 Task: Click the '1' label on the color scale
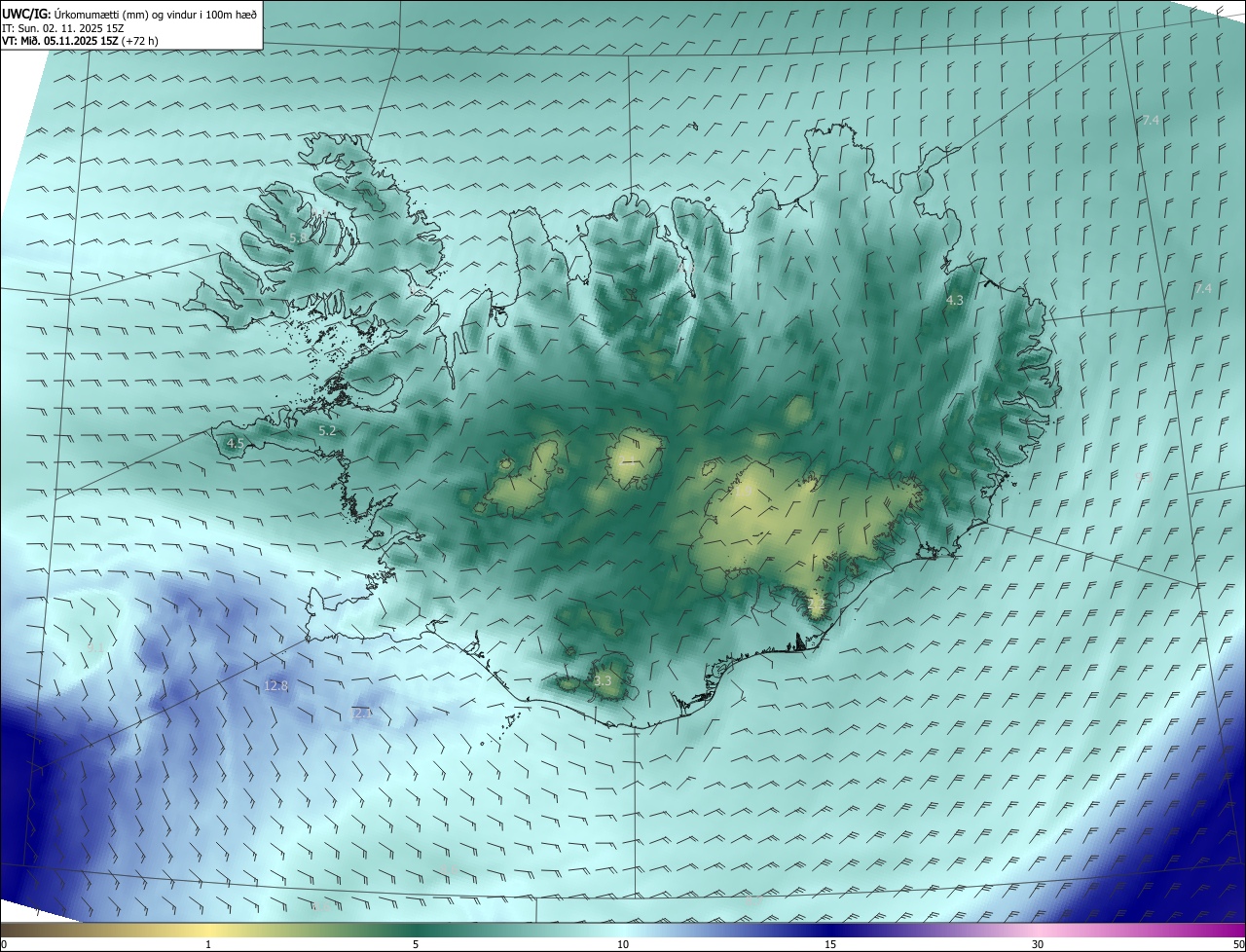[x=208, y=945]
